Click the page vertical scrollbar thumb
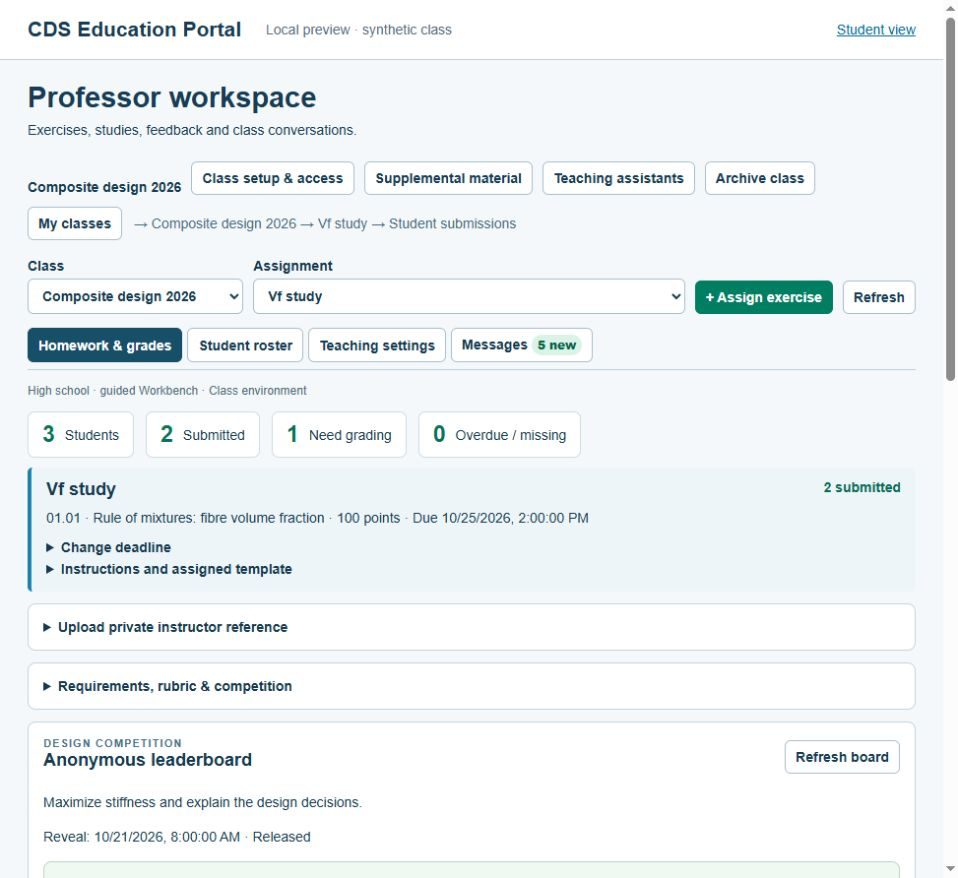Viewport: 958px width, 878px height. pyautogui.click(x=950, y=199)
